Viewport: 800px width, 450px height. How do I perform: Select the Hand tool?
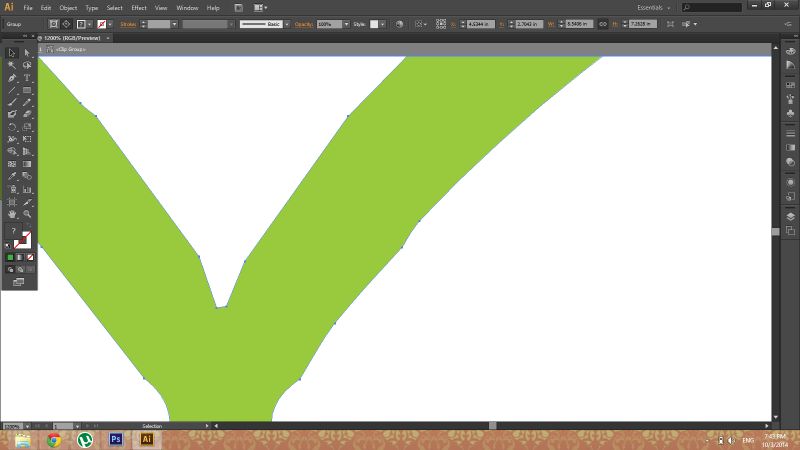click(x=12, y=214)
